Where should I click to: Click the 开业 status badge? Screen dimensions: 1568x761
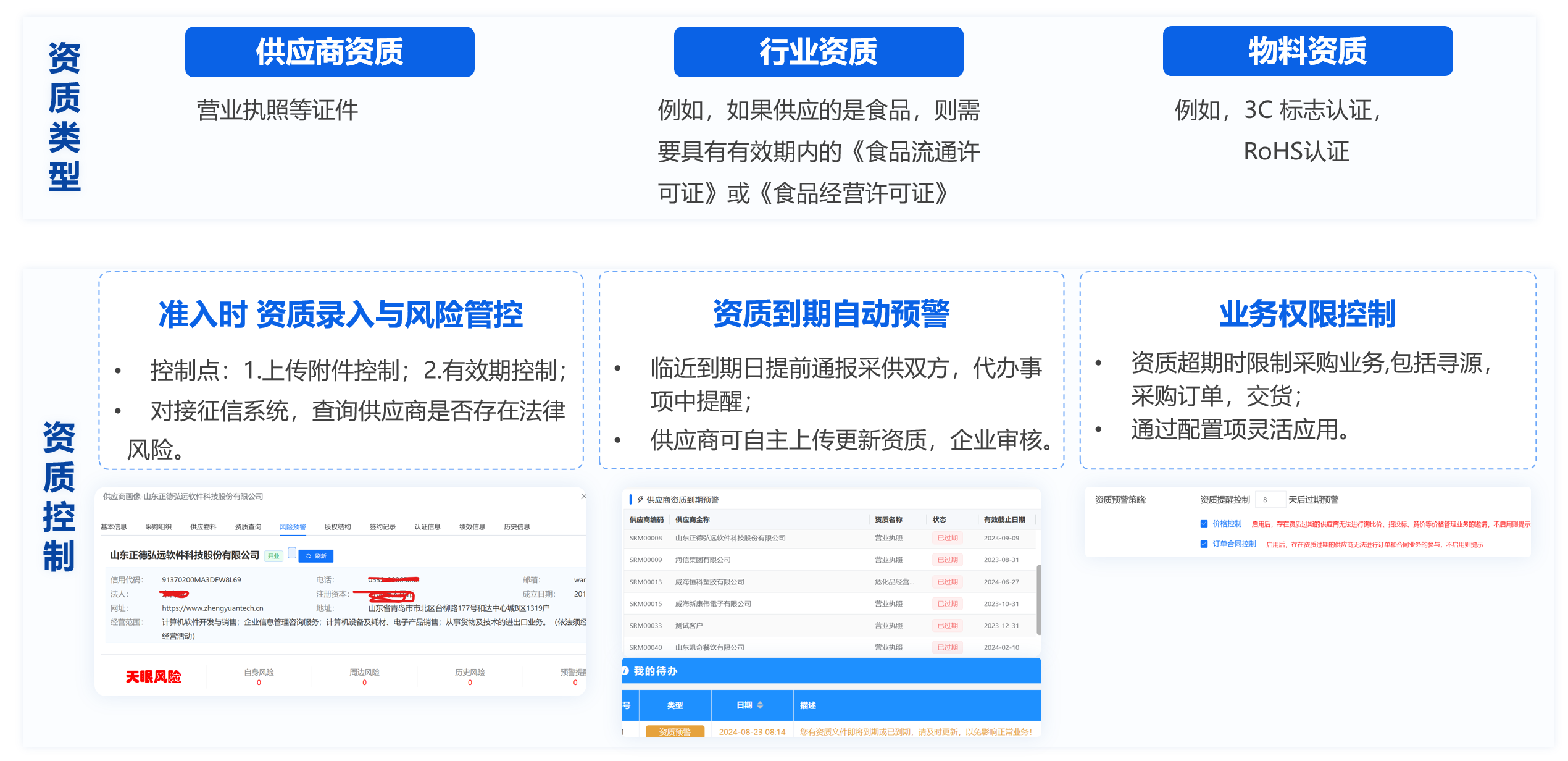(x=273, y=556)
